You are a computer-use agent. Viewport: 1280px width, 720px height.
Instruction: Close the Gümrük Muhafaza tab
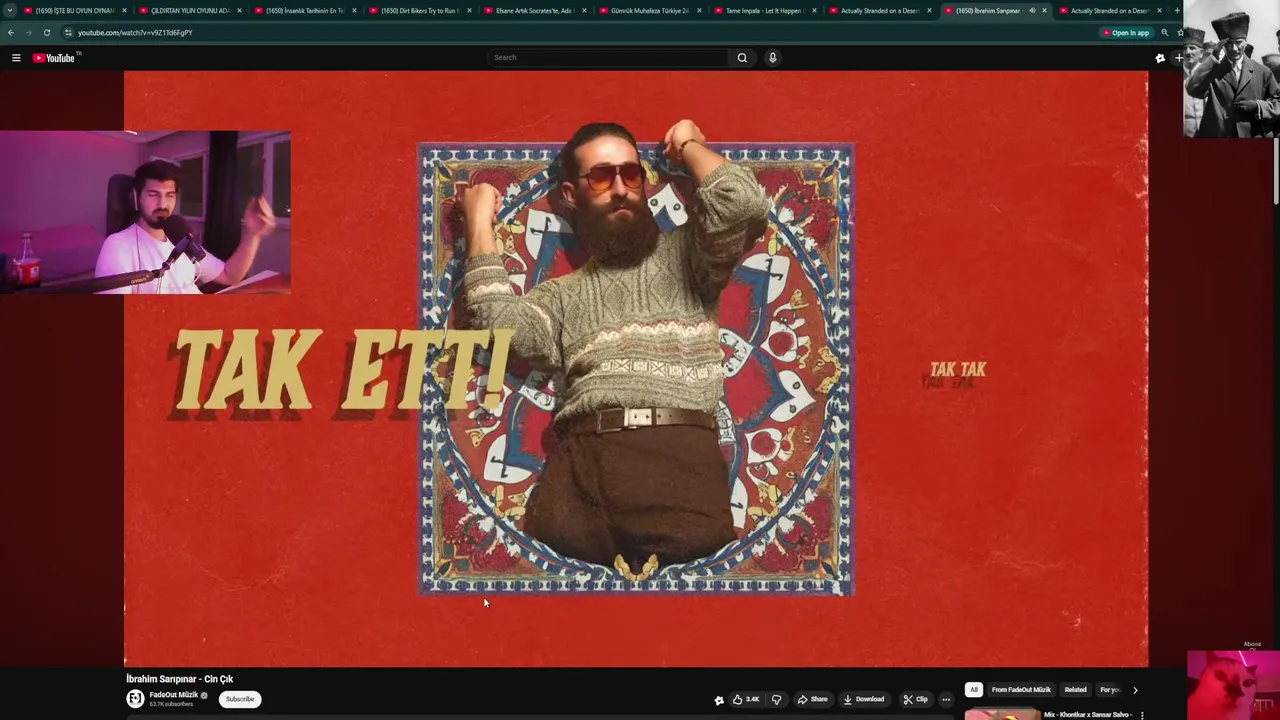click(x=699, y=11)
